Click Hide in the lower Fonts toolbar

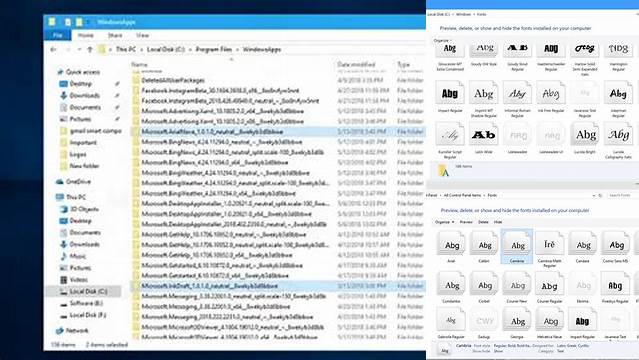pos(498,222)
